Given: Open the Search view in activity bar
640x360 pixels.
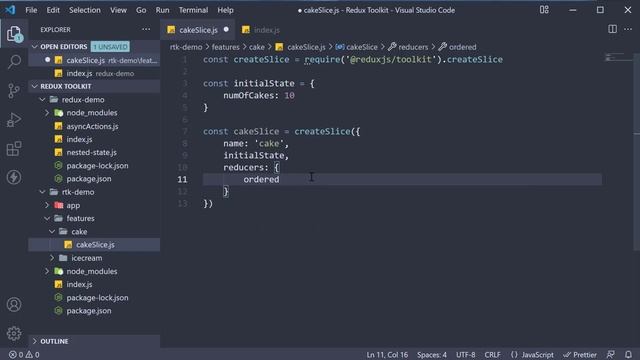Looking at the screenshot, I should click(14, 62).
